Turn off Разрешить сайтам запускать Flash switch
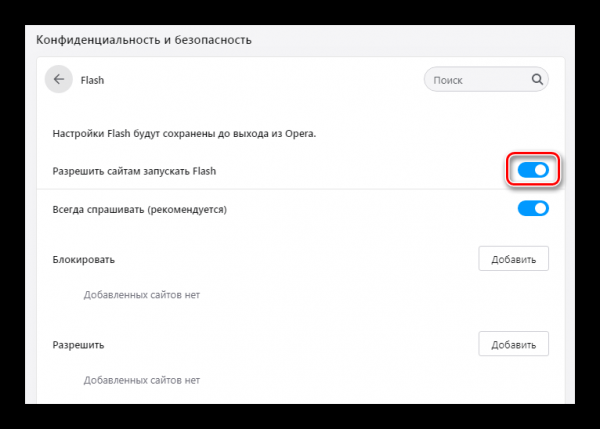The height and width of the screenshot is (429, 600). (533, 170)
